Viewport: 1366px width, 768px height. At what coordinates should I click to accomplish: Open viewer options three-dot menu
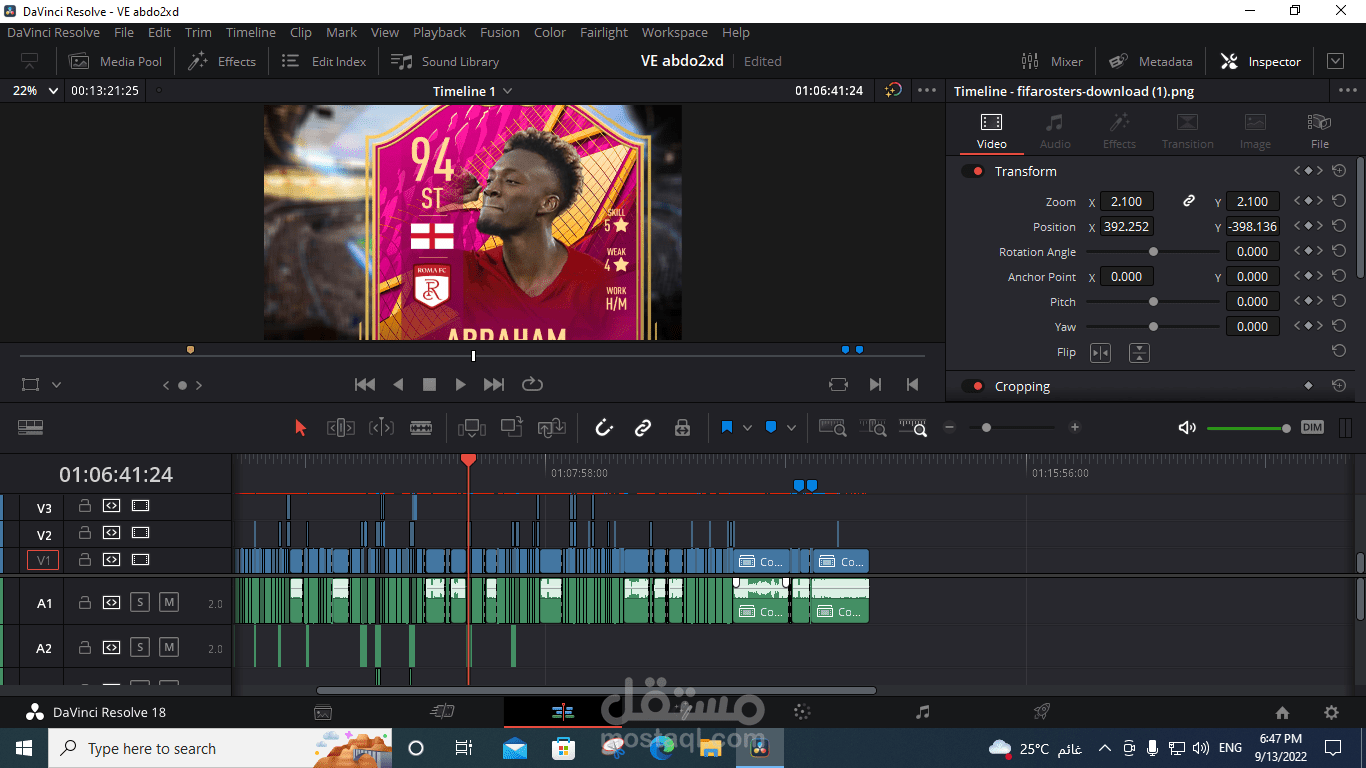pos(927,90)
